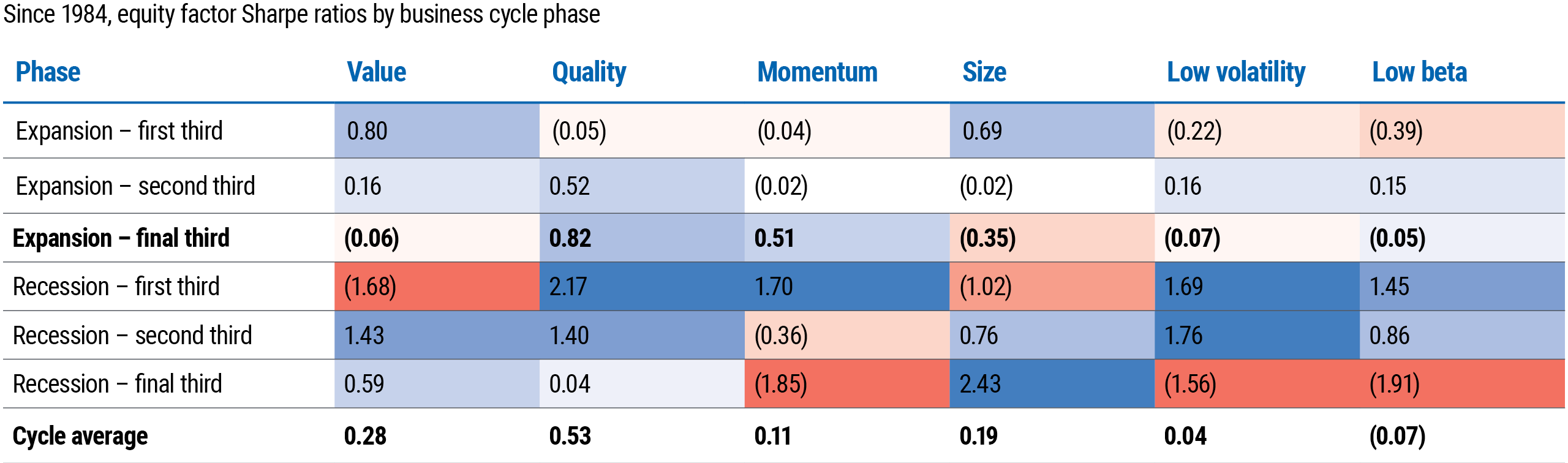Click the Size column header
Viewport: 1568px width, 463px height.
click(984, 72)
